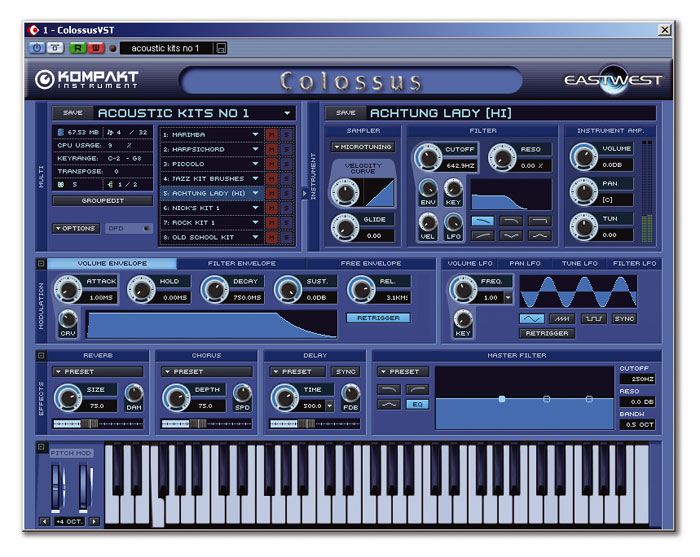700x557 pixels.
Task: Select the 6: Nick's Kit 1 slot
Action: pyautogui.click(x=211, y=208)
